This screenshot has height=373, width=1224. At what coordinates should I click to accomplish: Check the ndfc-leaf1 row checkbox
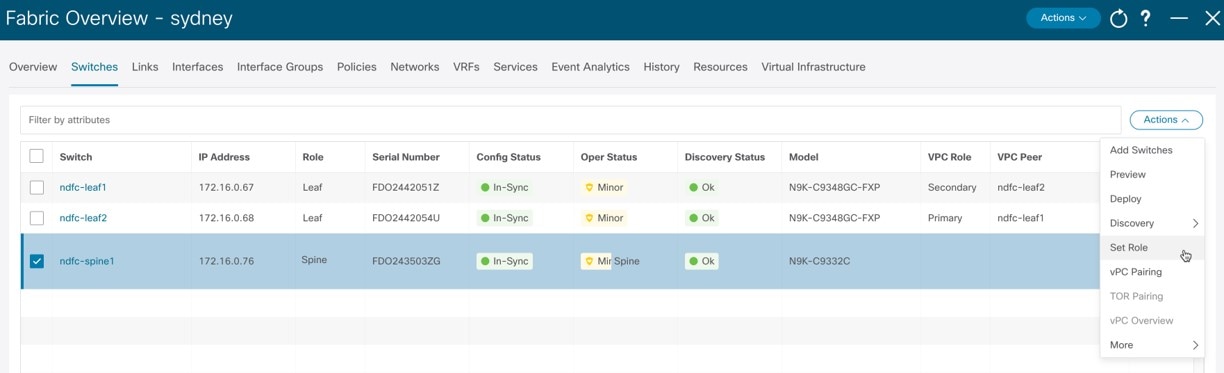37,187
